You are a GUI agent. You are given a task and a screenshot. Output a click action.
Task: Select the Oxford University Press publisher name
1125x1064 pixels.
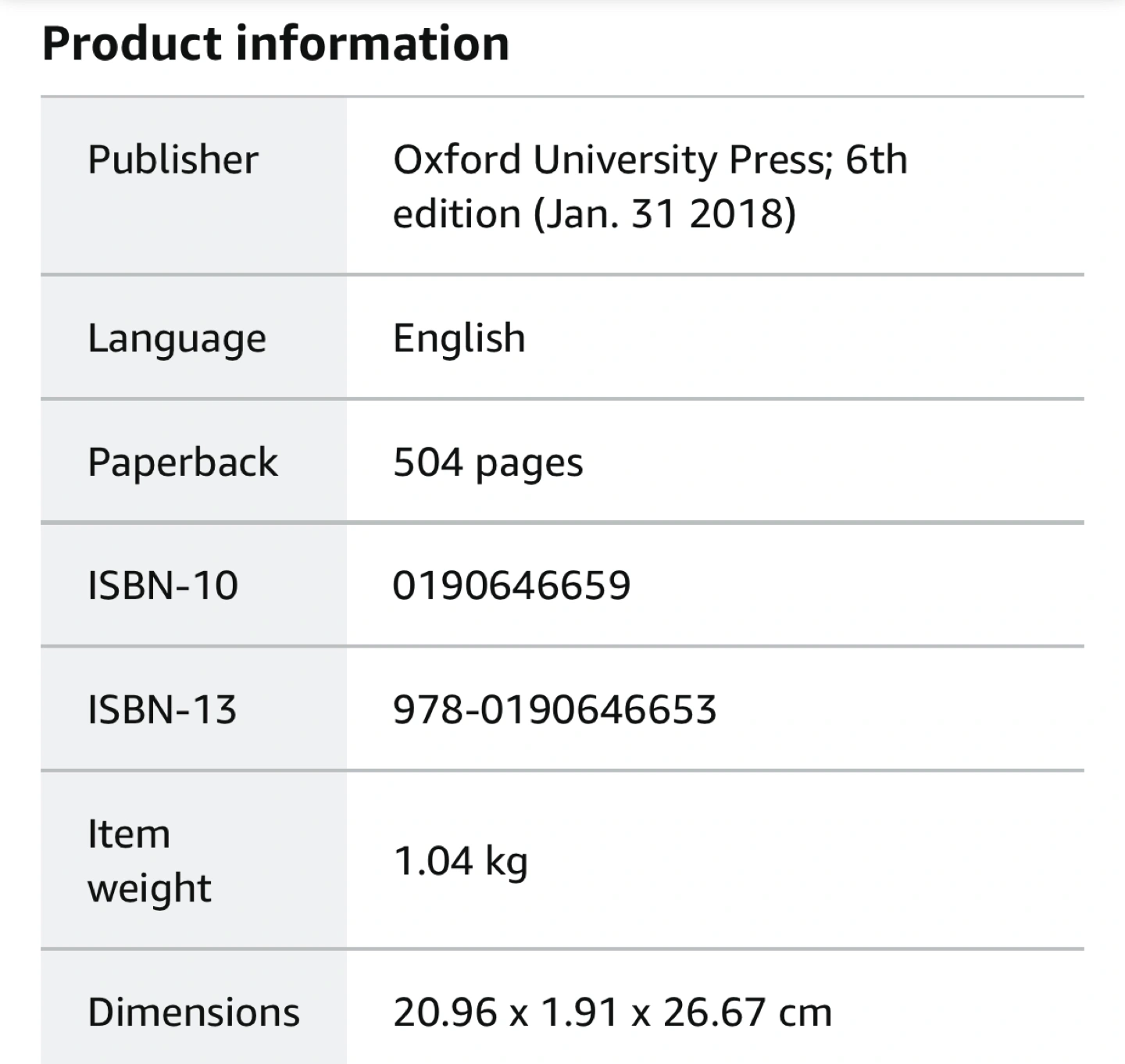click(x=608, y=159)
